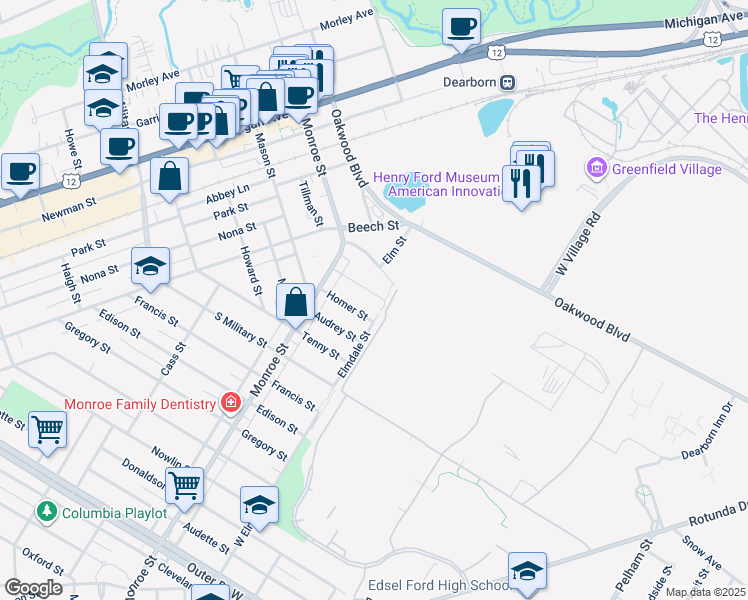The image size is (748, 600).
Task: Open the restaurant marker beside Henry Ford Museum
Action: click(x=521, y=186)
